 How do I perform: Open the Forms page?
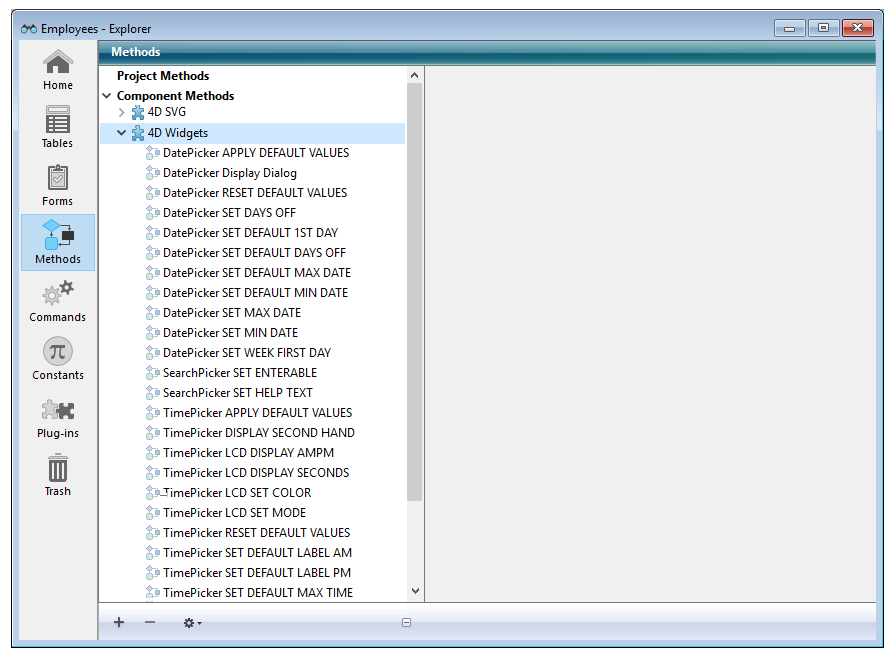(58, 185)
